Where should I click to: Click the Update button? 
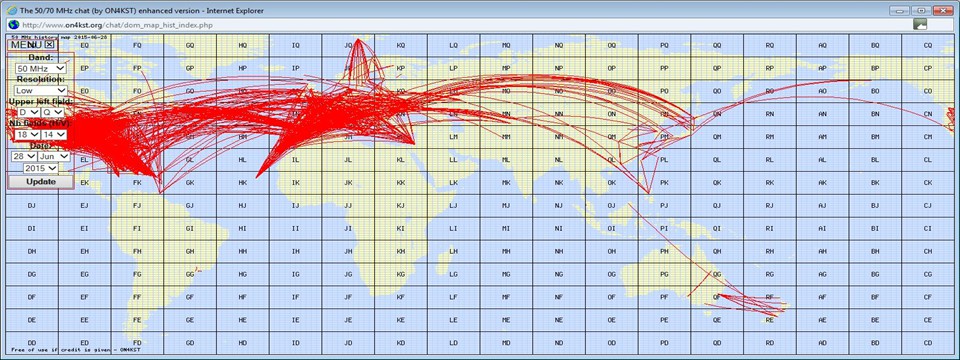41,182
